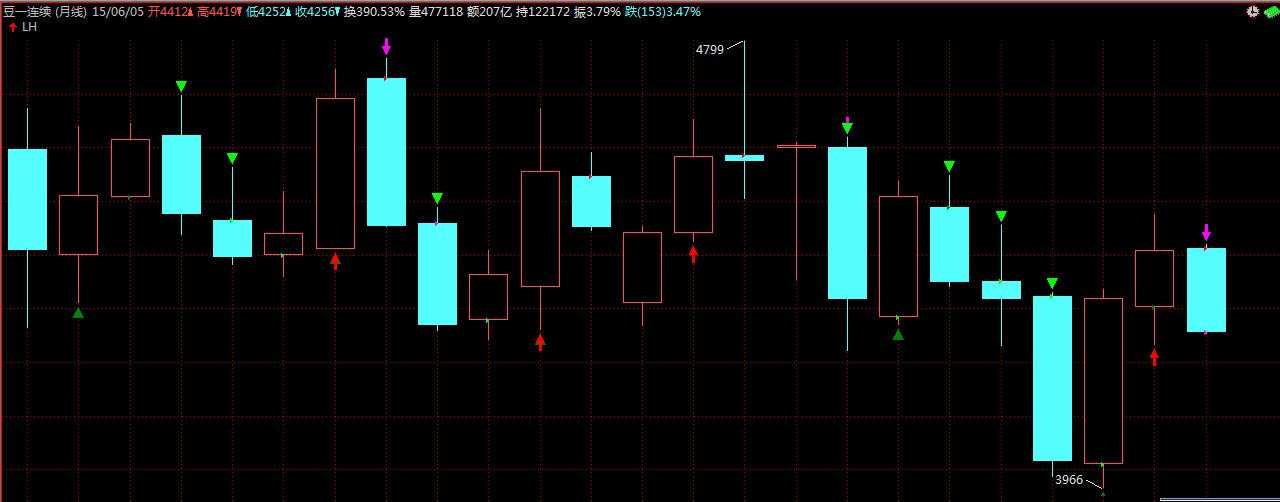Select the candle with the 4799 high wick
1280x502 pixels.
(744, 157)
